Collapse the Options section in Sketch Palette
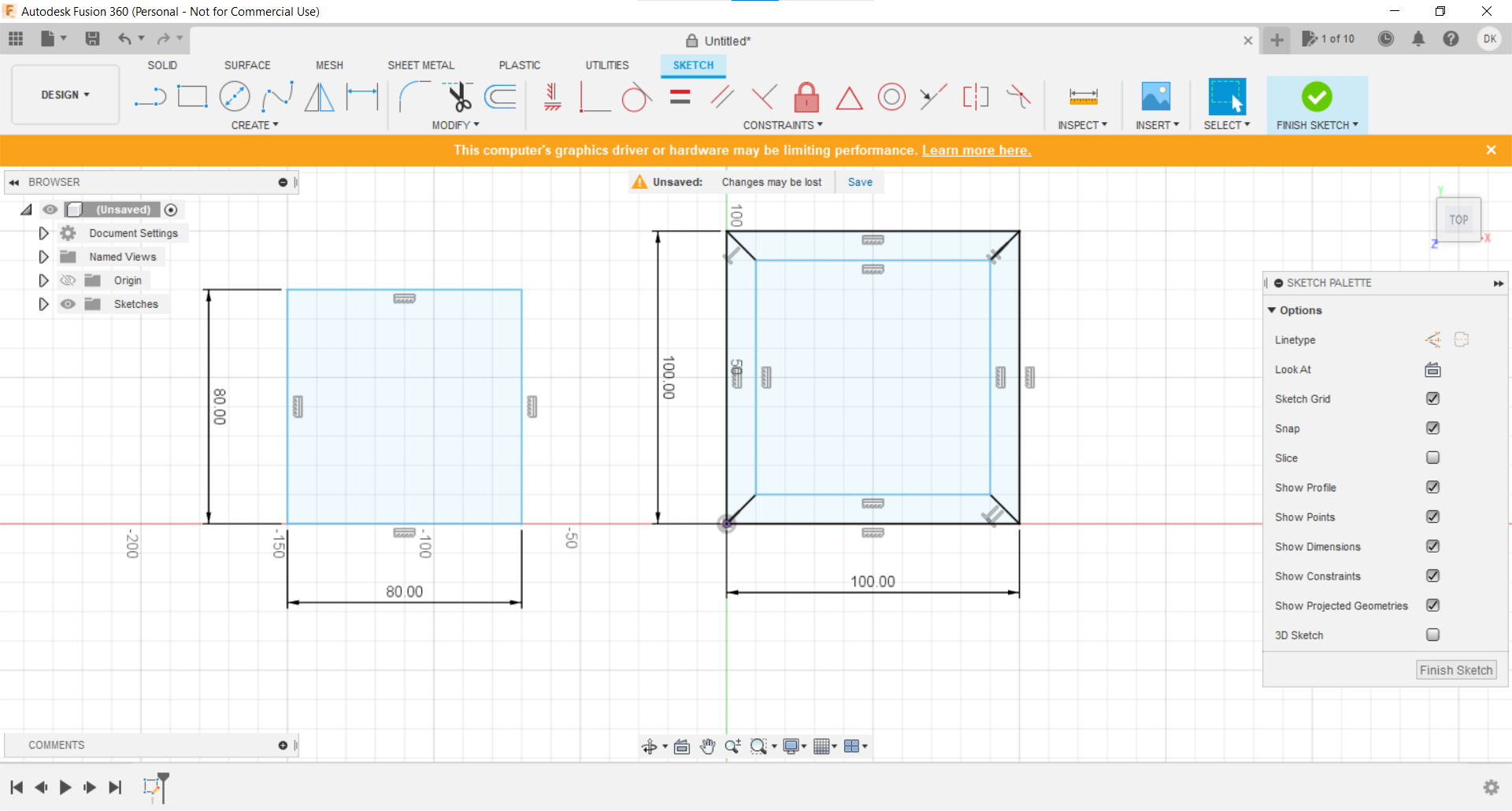 [1272, 310]
